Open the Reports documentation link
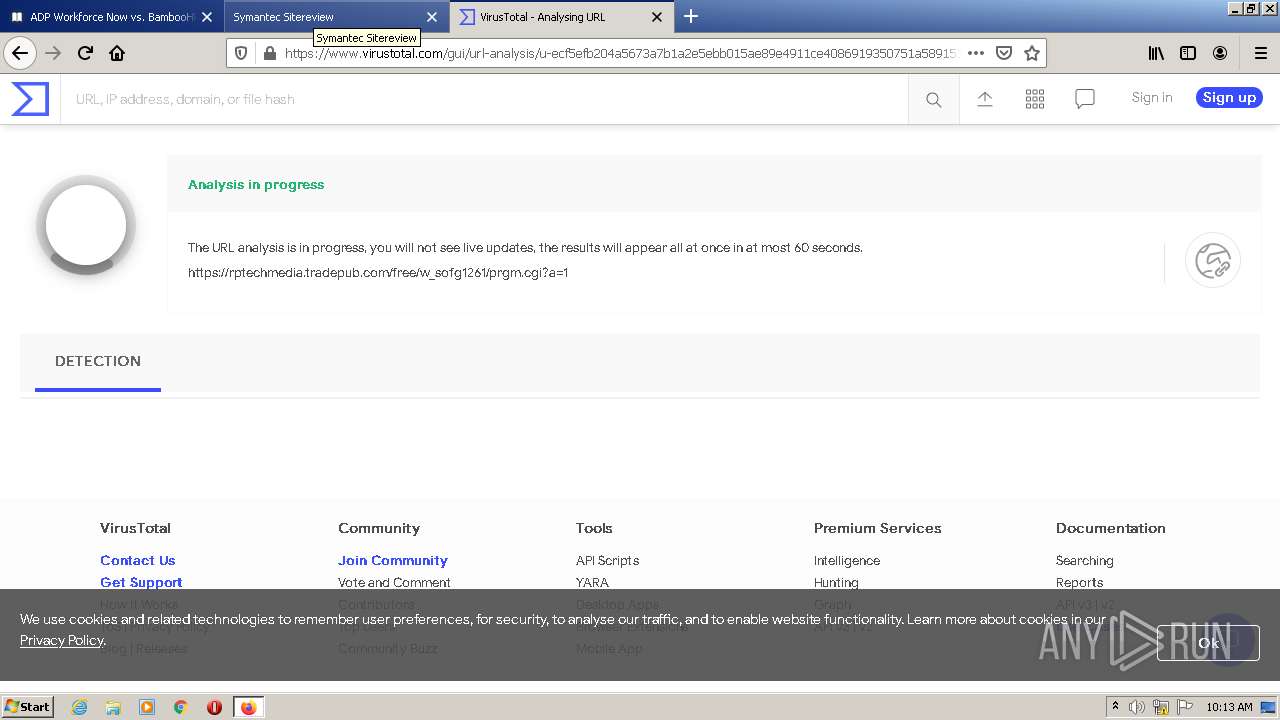This screenshot has height=720, width=1280. 1079,582
